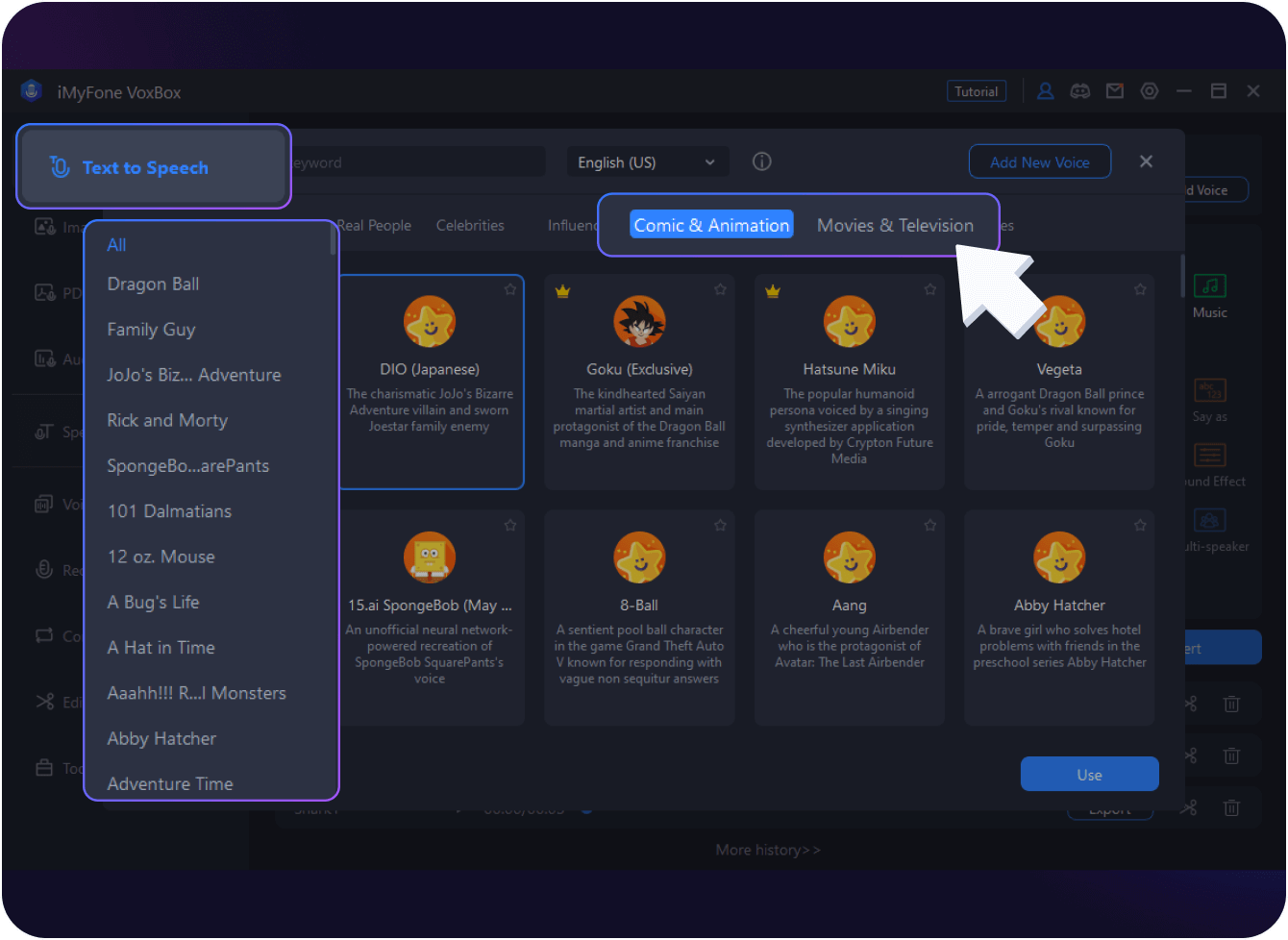1288x940 pixels.
Task: Select the Abby Hatcher avatar icon
Action: coord(1059,557)
